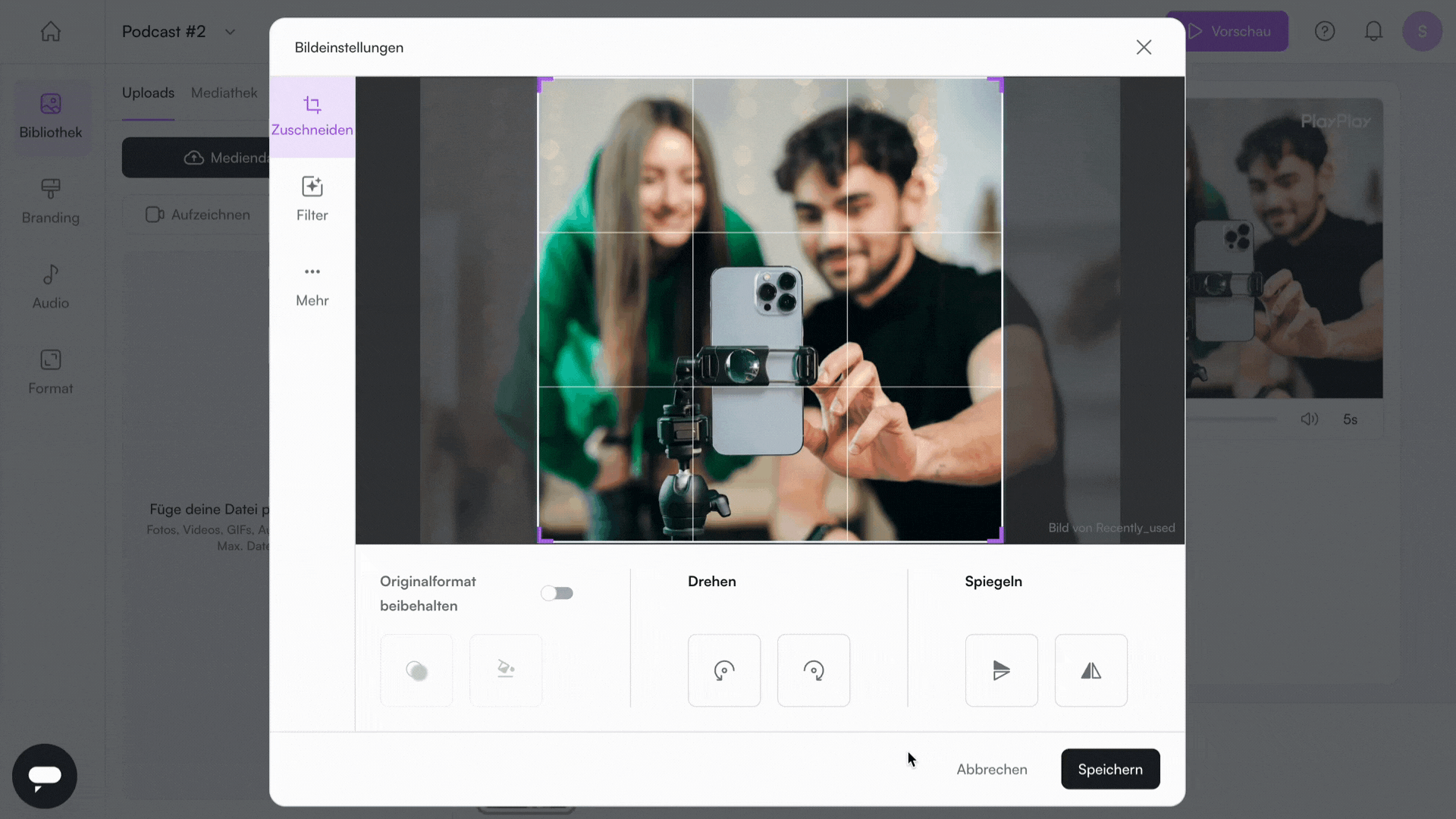The image size is (1456, 819).
Task: Click the bottom-right crop corner handle
Action: coord(997,537)
